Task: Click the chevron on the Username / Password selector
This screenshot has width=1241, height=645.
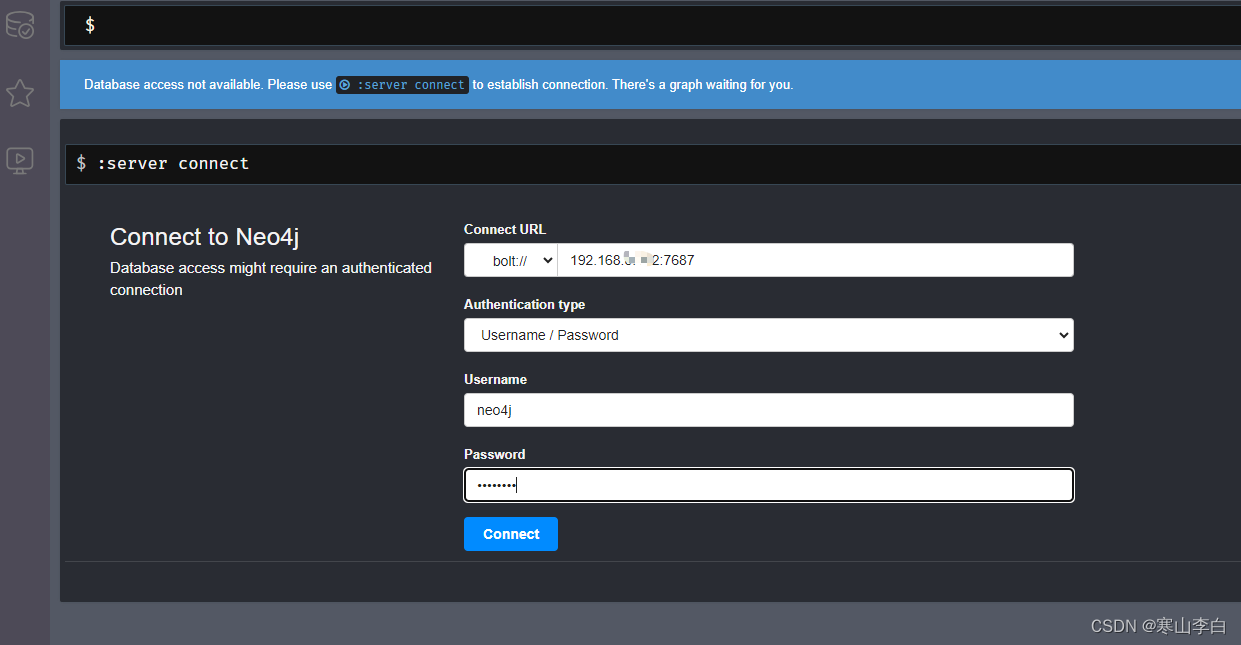Action: pos(1060,335)
